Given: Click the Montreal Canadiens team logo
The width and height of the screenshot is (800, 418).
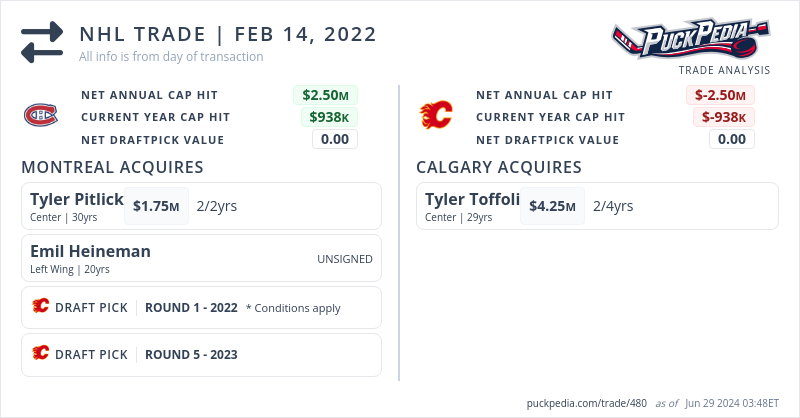Looking at the screenshot, I should (41, 117).
